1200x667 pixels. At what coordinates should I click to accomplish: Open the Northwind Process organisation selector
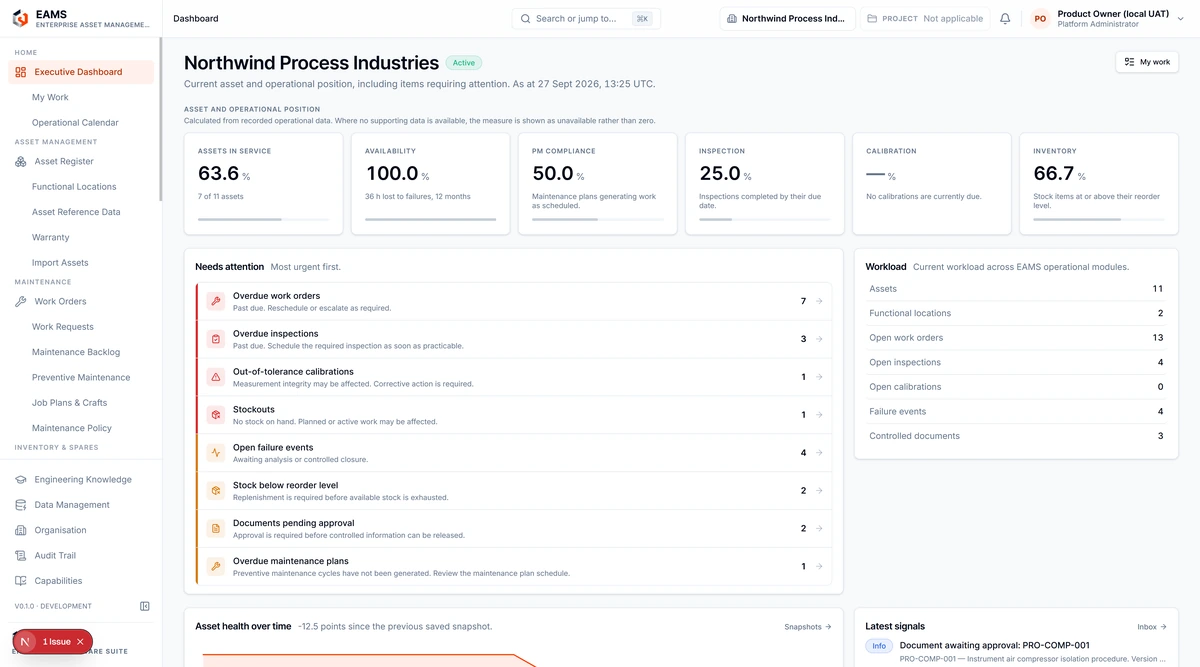pos(787,18)
